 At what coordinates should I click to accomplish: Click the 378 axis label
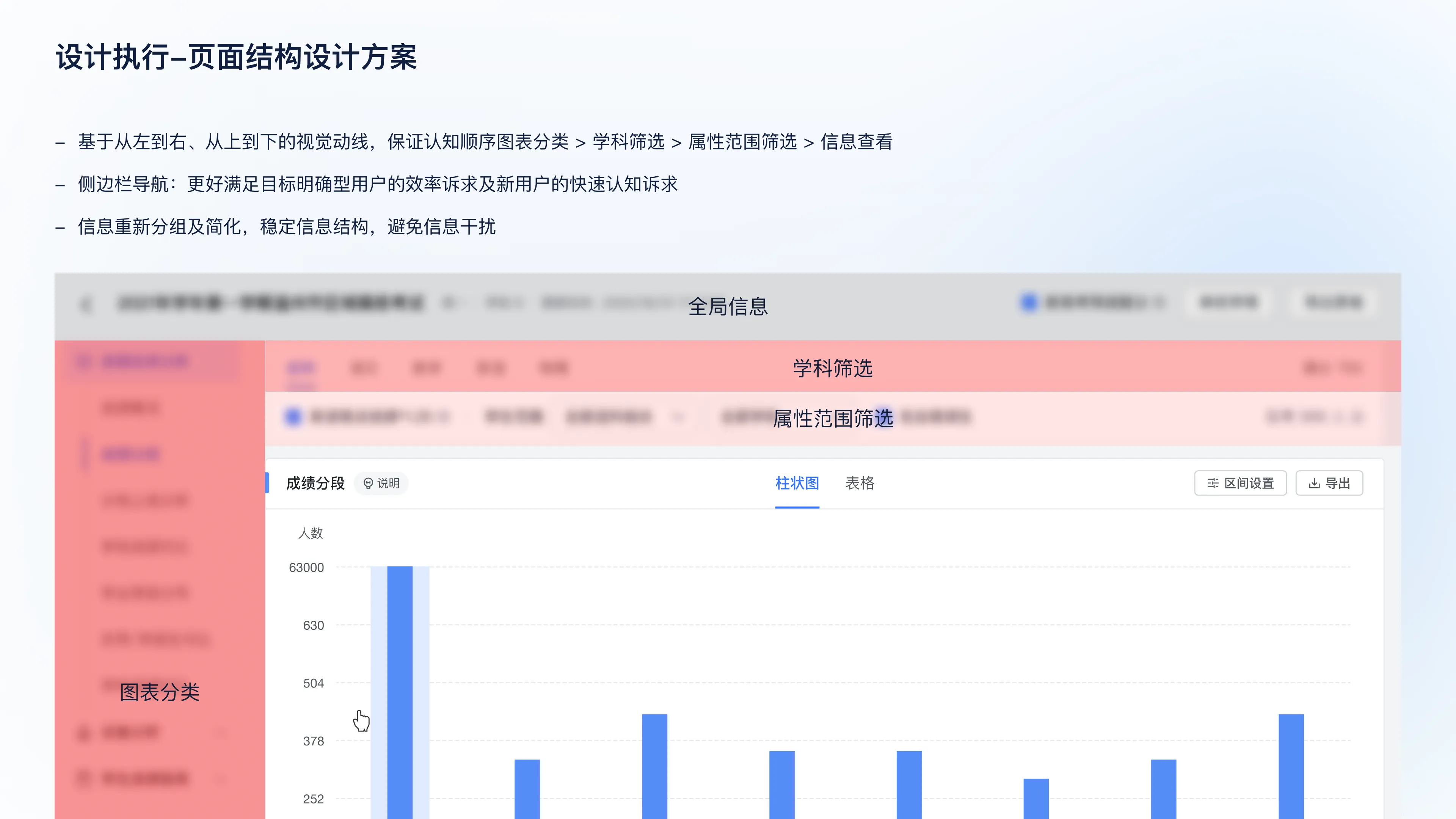[x=313, y=741]
